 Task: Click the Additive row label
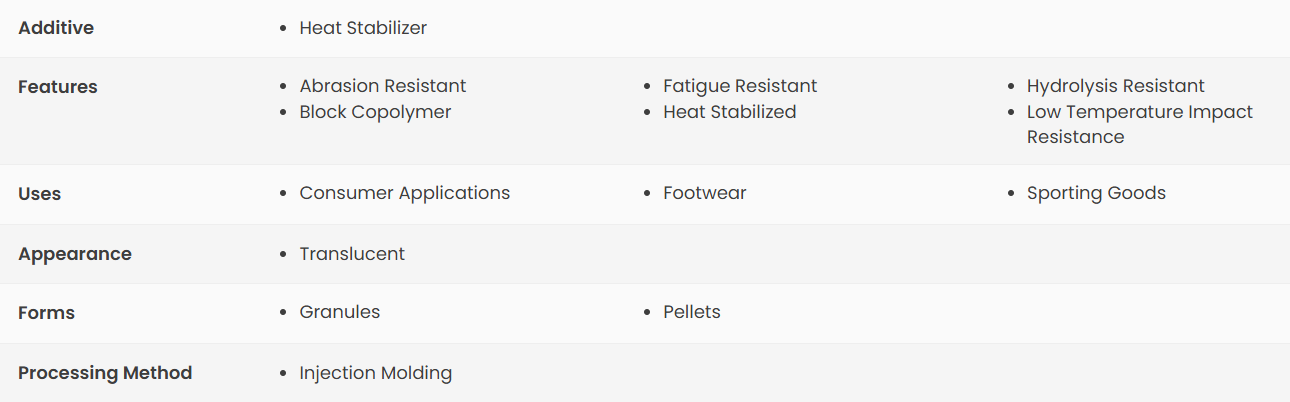[x=56, y=28]
